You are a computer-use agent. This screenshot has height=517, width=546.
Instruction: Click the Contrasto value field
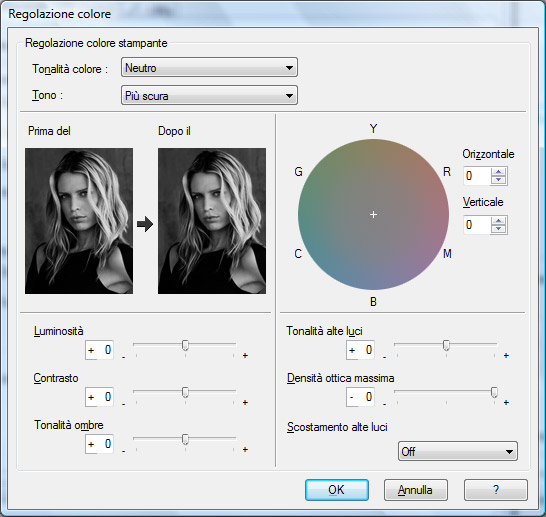pyautogui.click(x=100, y=397)
